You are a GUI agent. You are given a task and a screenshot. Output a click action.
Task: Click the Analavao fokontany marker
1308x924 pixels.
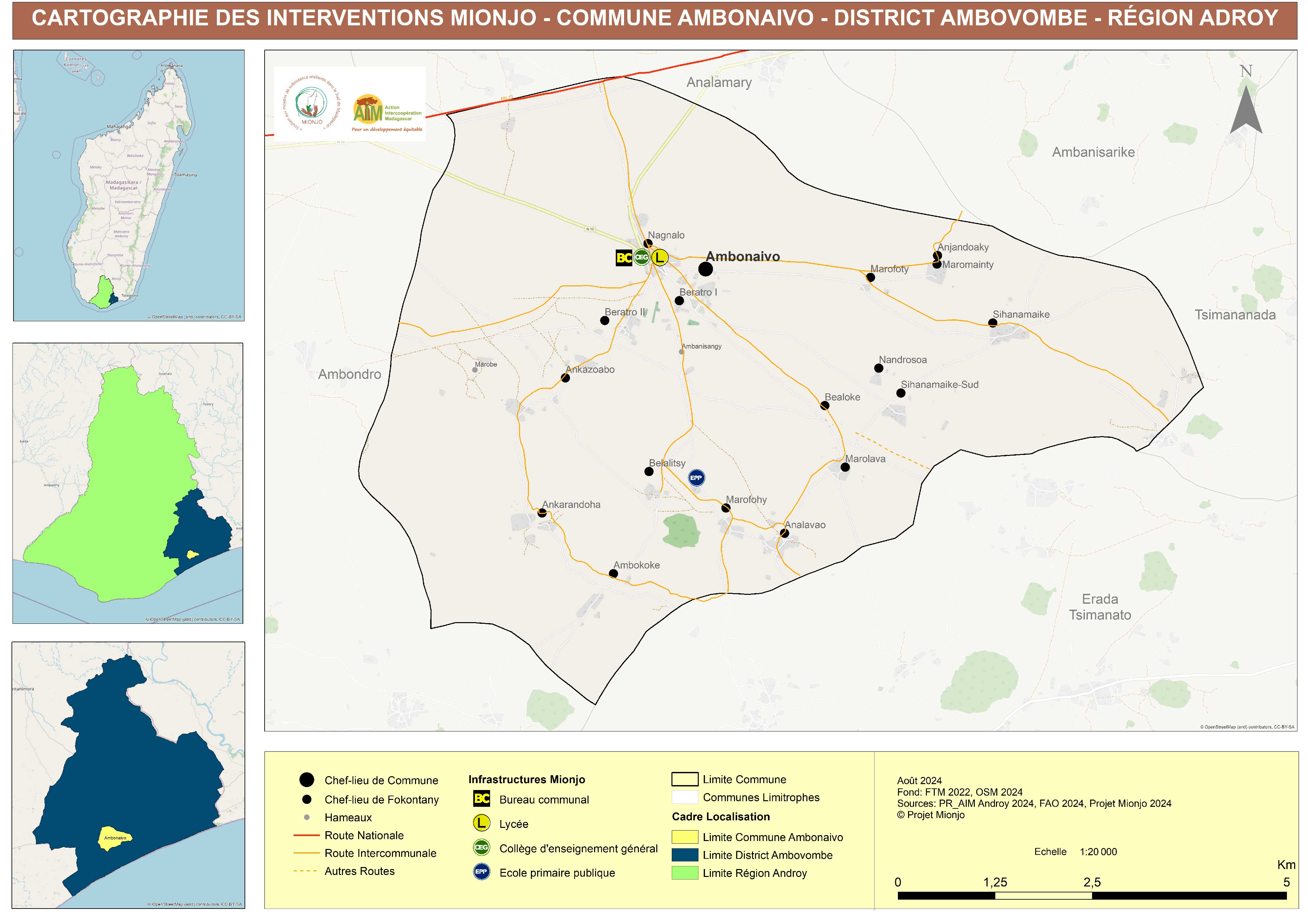pyautogui.click(x=784, y=533)
